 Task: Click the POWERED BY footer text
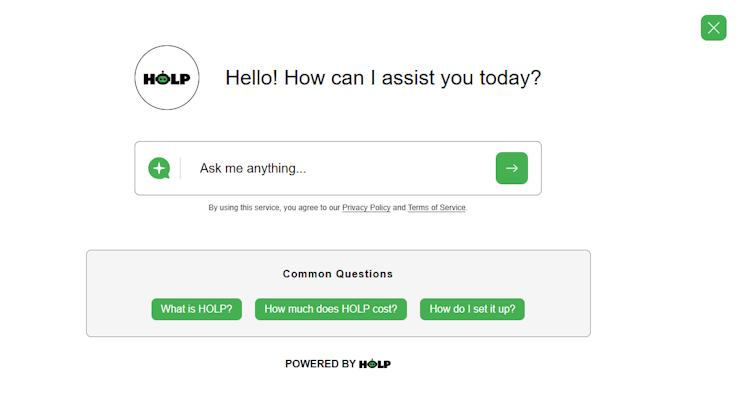click(320, 364)
